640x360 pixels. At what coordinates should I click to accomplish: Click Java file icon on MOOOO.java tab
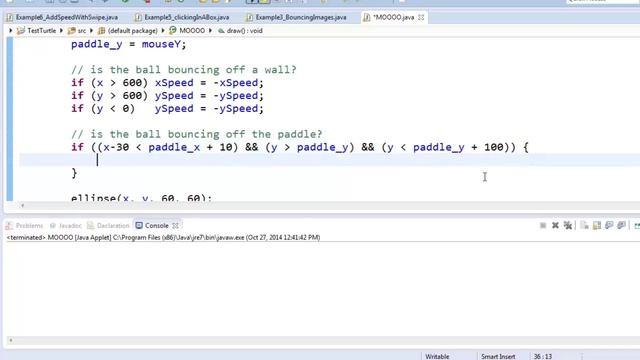[367, 17]
